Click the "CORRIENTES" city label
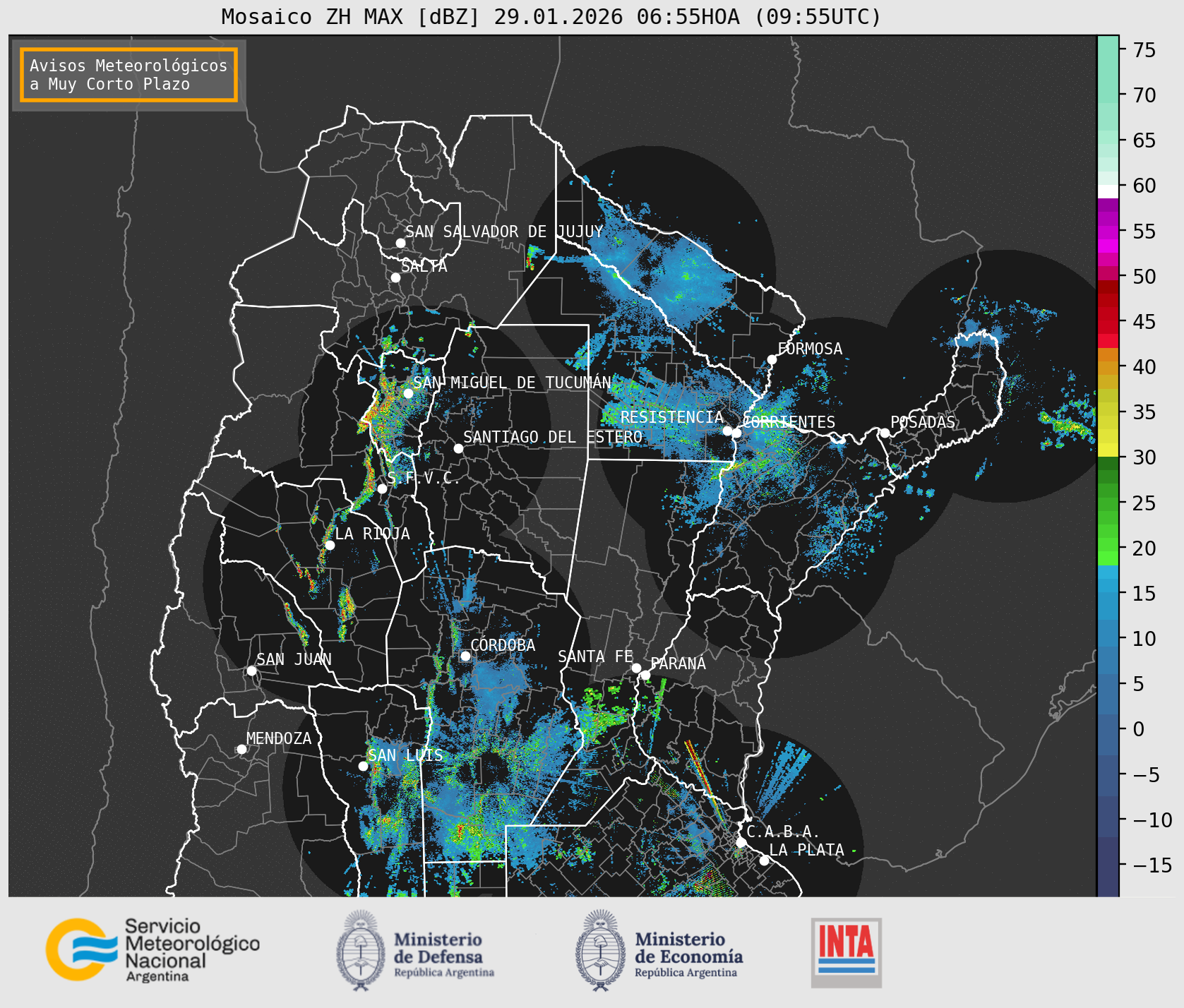 (789, 422)
